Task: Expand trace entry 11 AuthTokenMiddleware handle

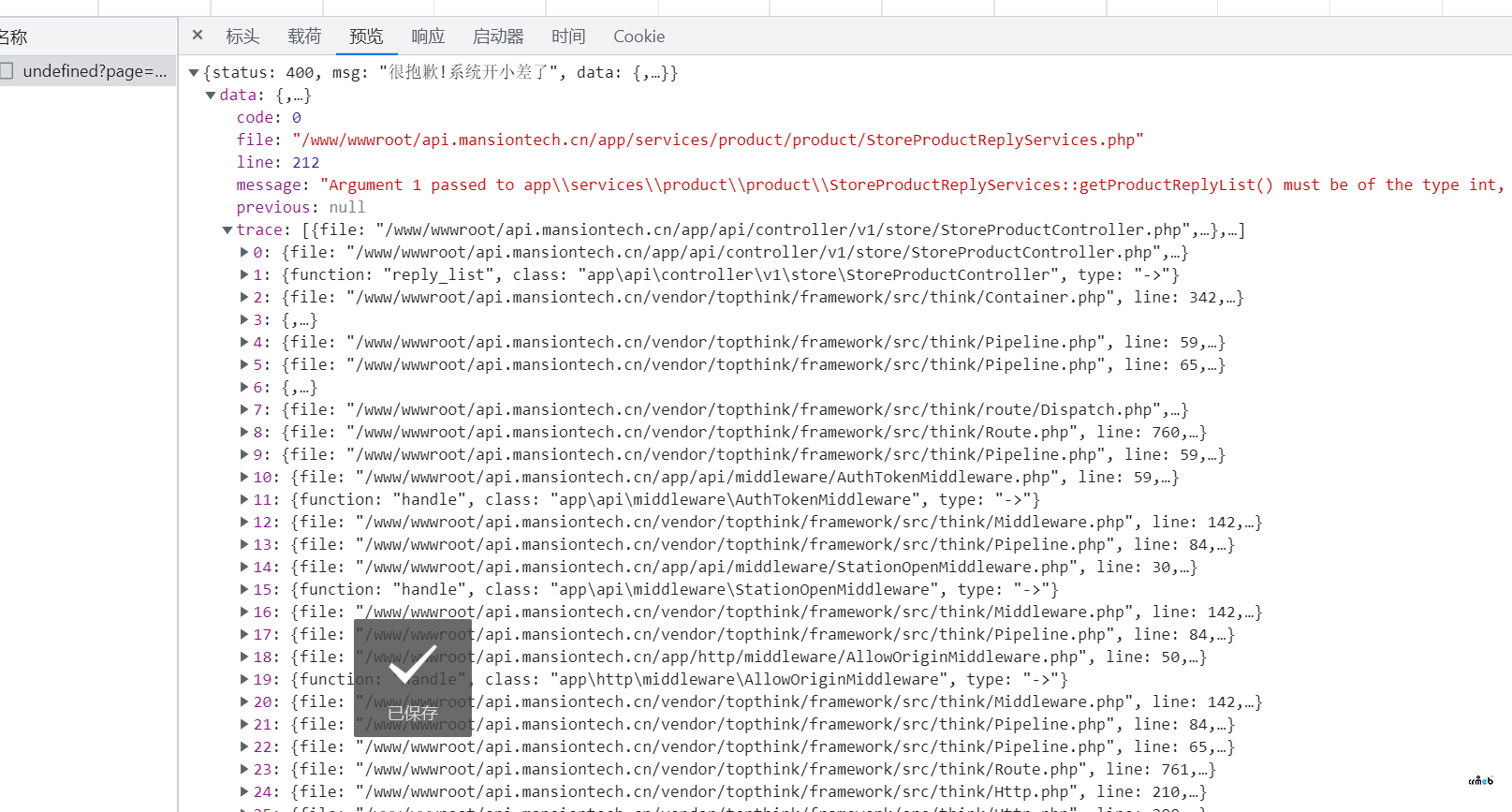Action: click(x=244, y=499)
